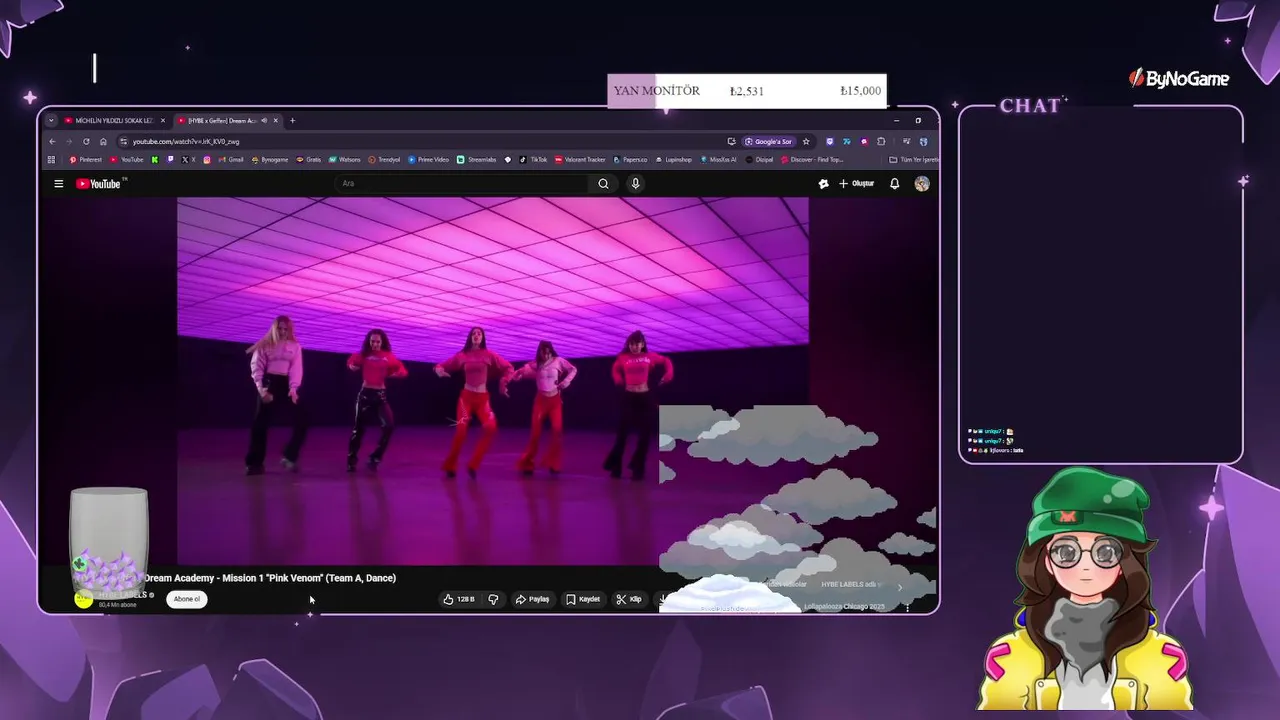1280x720 pixels.
Task: Open the YouTube account avatar menu
Action: click(922, 184)
